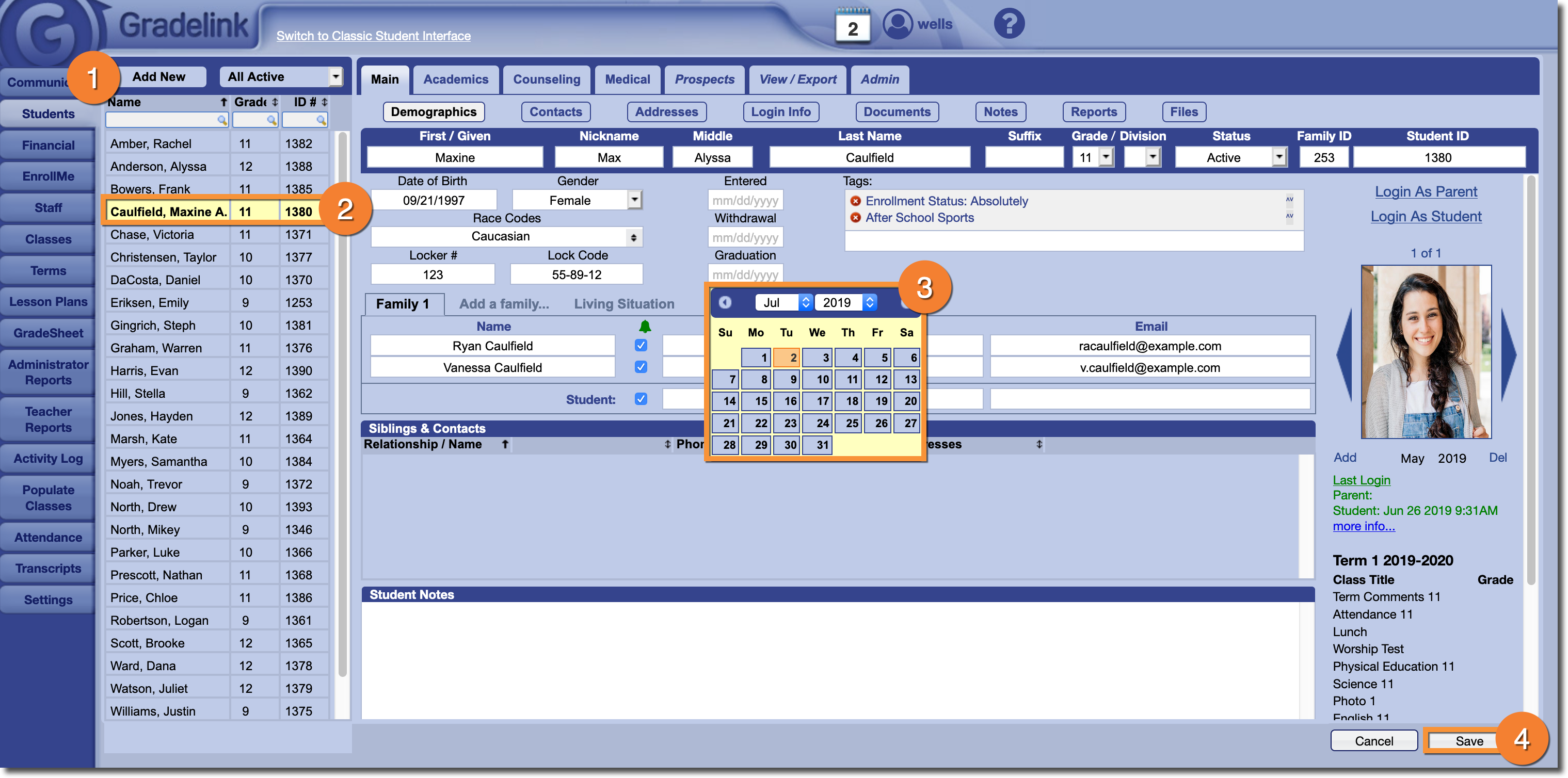This screenshot has width=1568, height=778.
Task: Click the Login As Parent link
Action: click(x=1426, y=191)
